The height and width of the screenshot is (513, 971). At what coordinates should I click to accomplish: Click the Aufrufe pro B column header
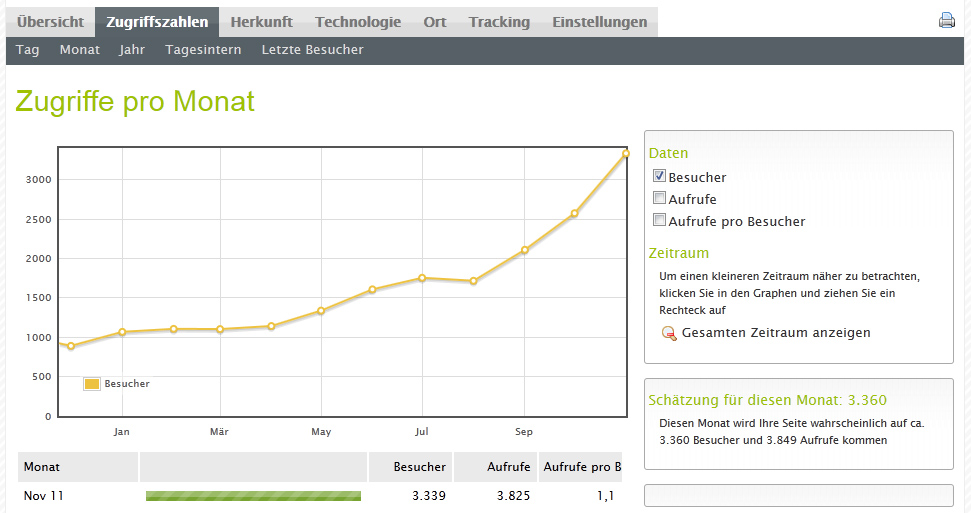pos(580,467)
